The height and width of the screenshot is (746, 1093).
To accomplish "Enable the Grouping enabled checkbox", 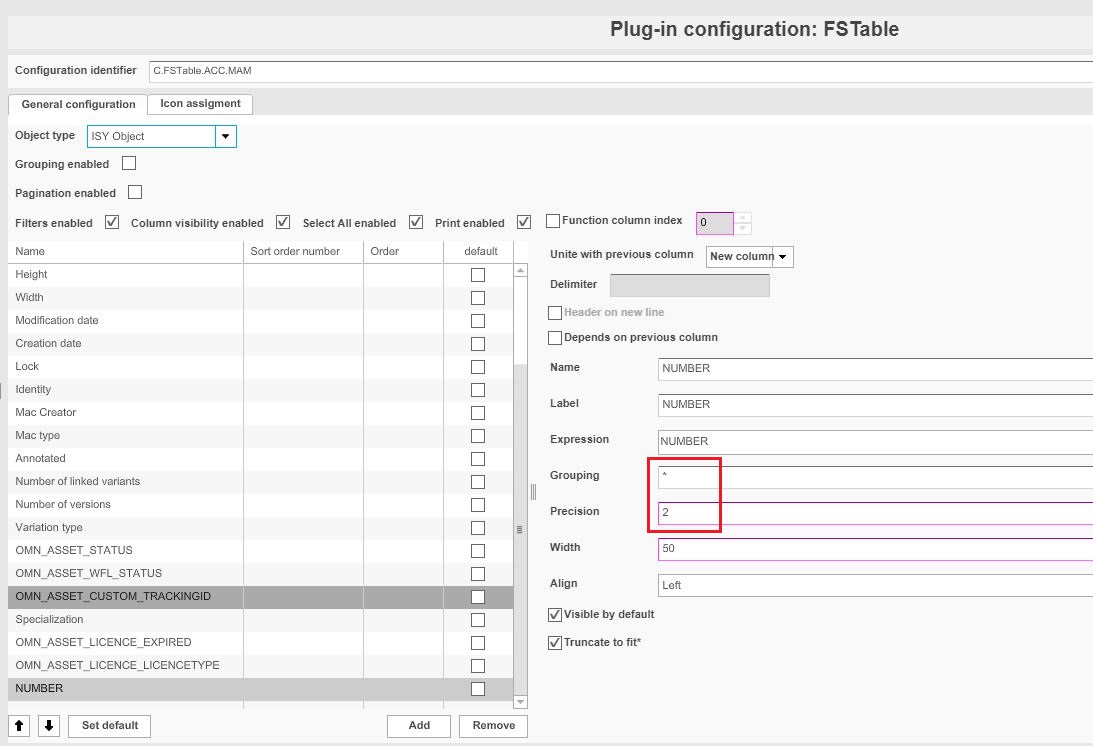I will (129, 163).
